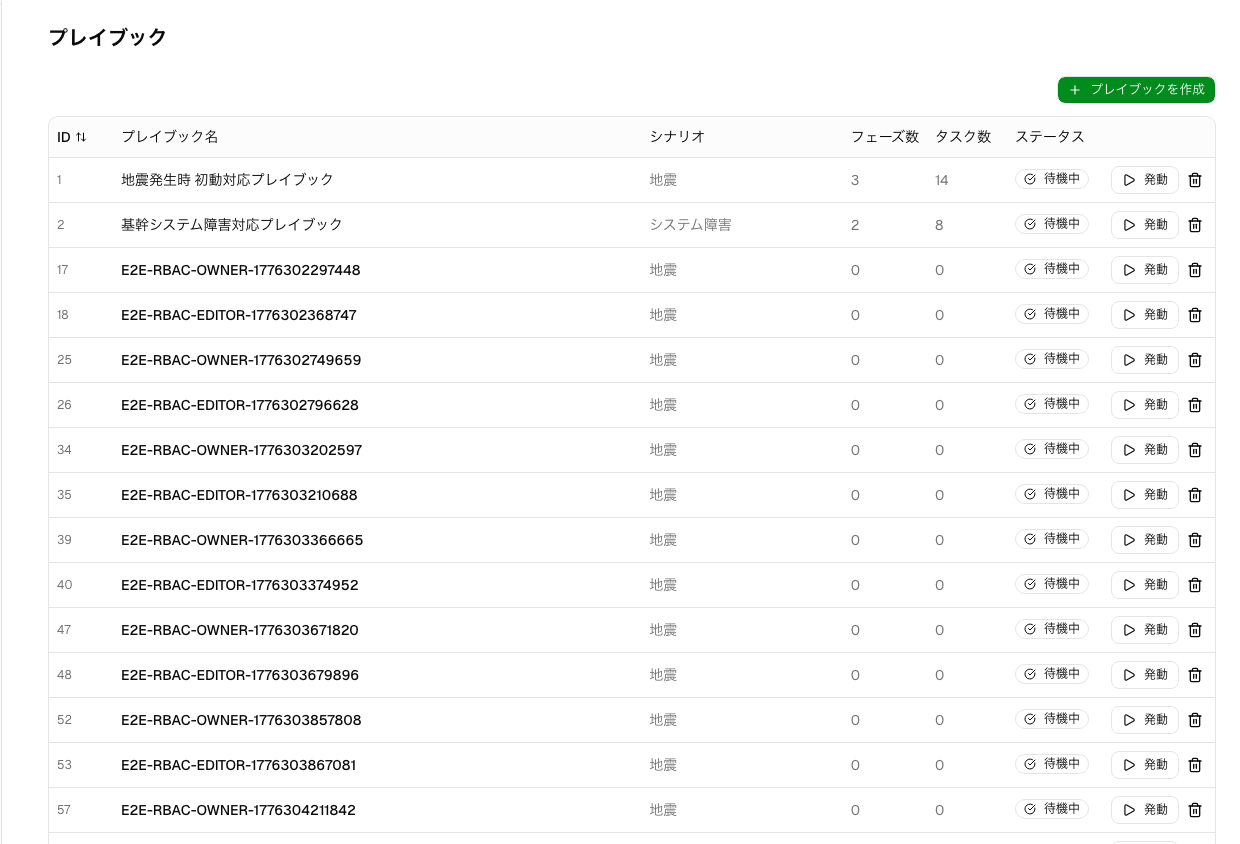Click the タスク数 column header
Image resolution: width=1240 pixels, height=844 pixels.
pyautogui.click(x=963, y=137)
